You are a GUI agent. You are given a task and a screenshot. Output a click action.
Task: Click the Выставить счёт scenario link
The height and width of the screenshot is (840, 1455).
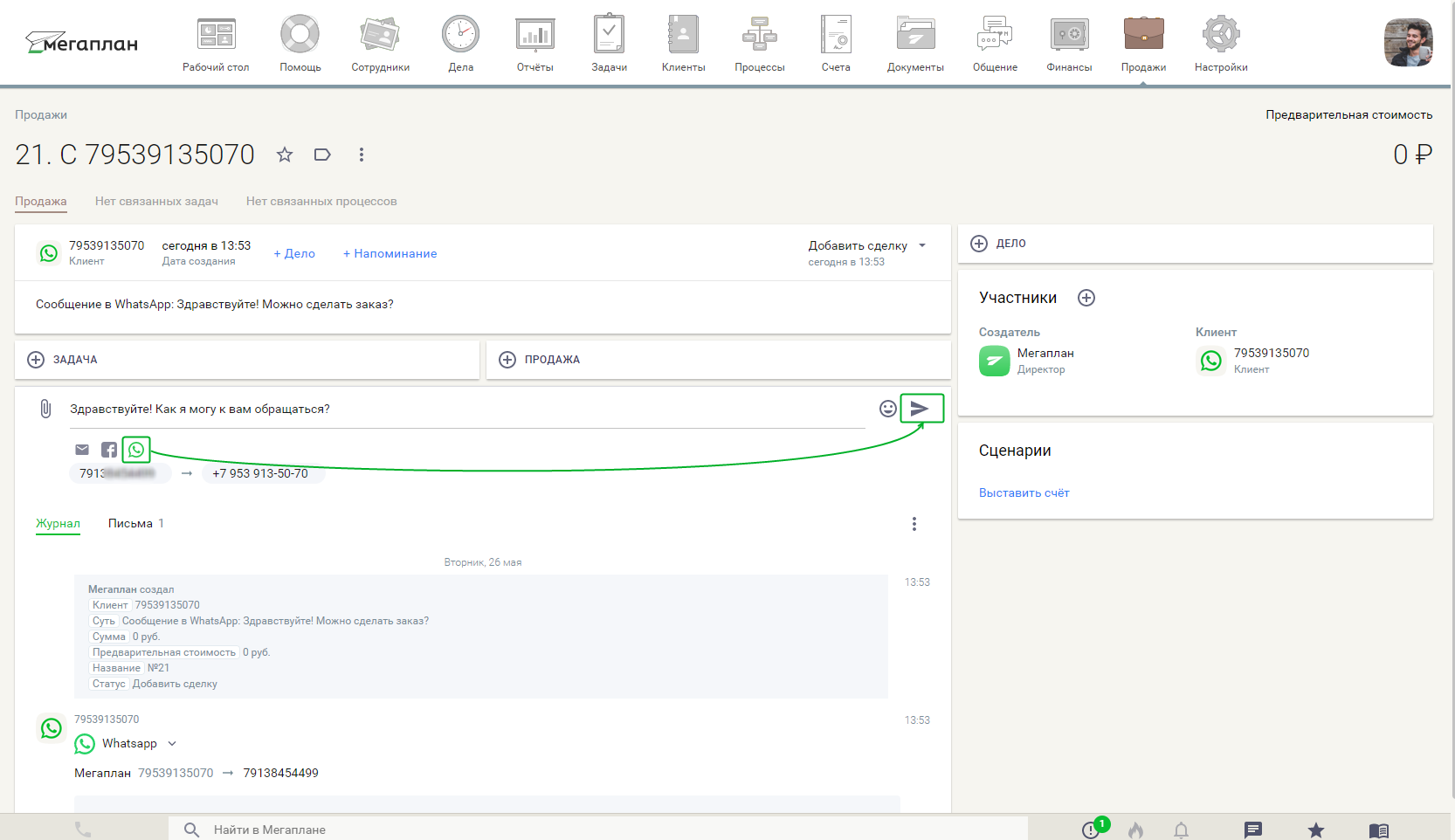pyautogui.click(x=1024, y=493)
